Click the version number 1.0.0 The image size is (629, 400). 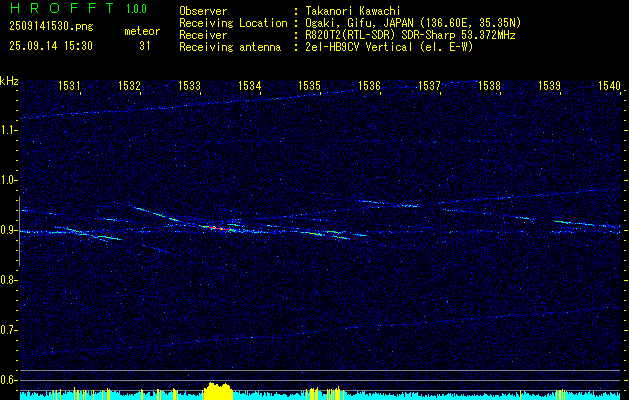[136, 9]
